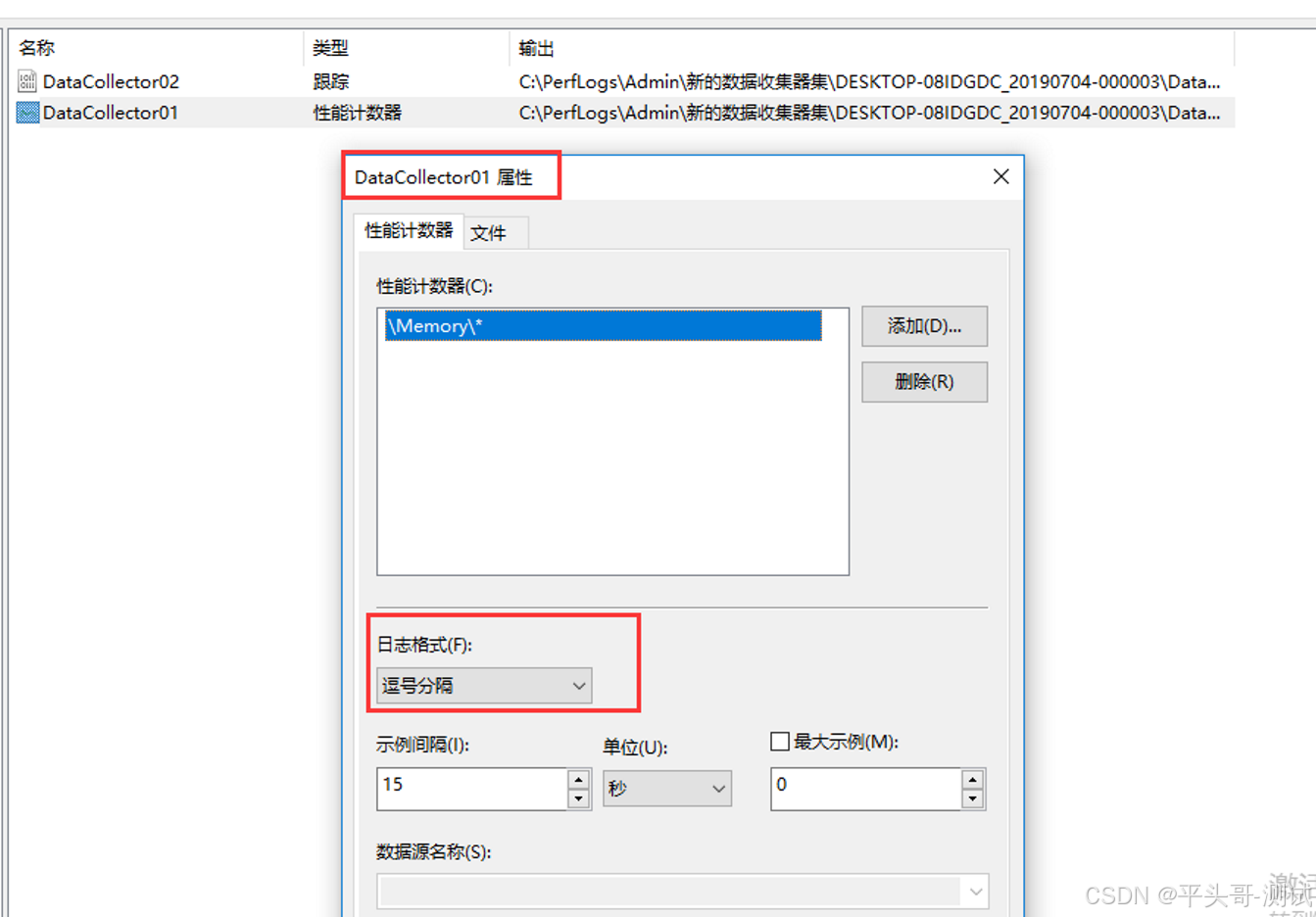Click the 输出 column header
This screenshot has width=1316, height=917.
(x=531, y=47)
